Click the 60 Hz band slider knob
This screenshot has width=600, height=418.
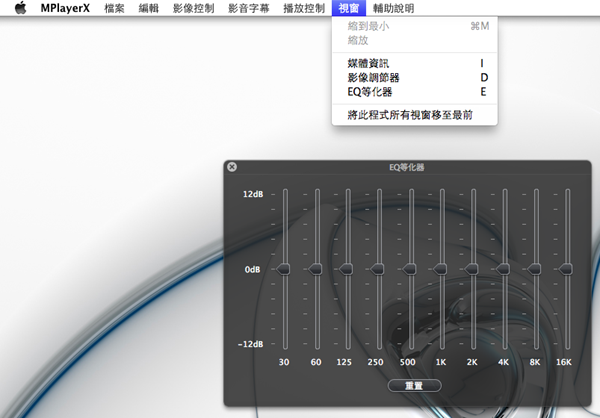click(316, 269)
